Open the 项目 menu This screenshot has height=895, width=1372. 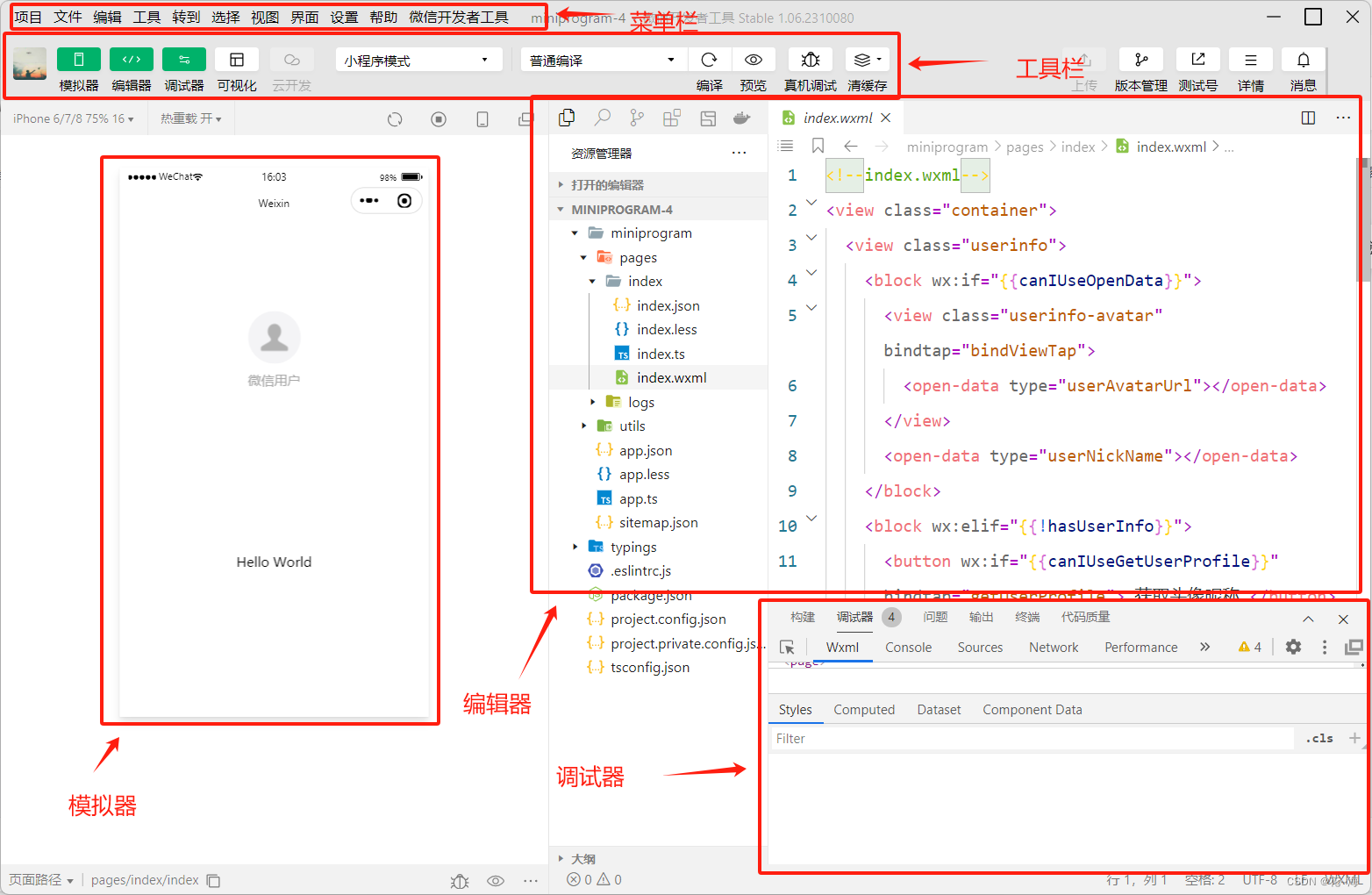[28, 18]
